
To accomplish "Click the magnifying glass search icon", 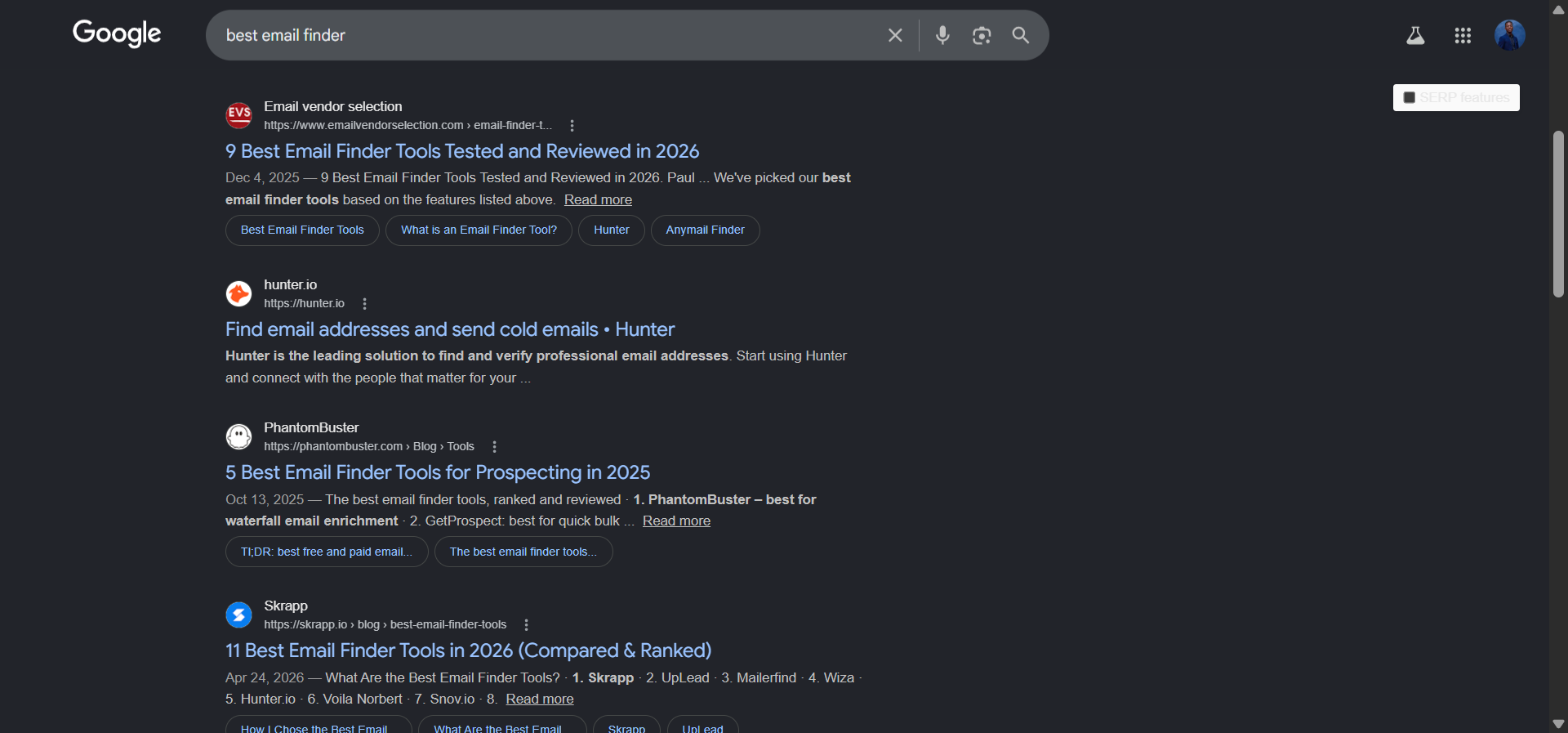I will coord(1021,35).
